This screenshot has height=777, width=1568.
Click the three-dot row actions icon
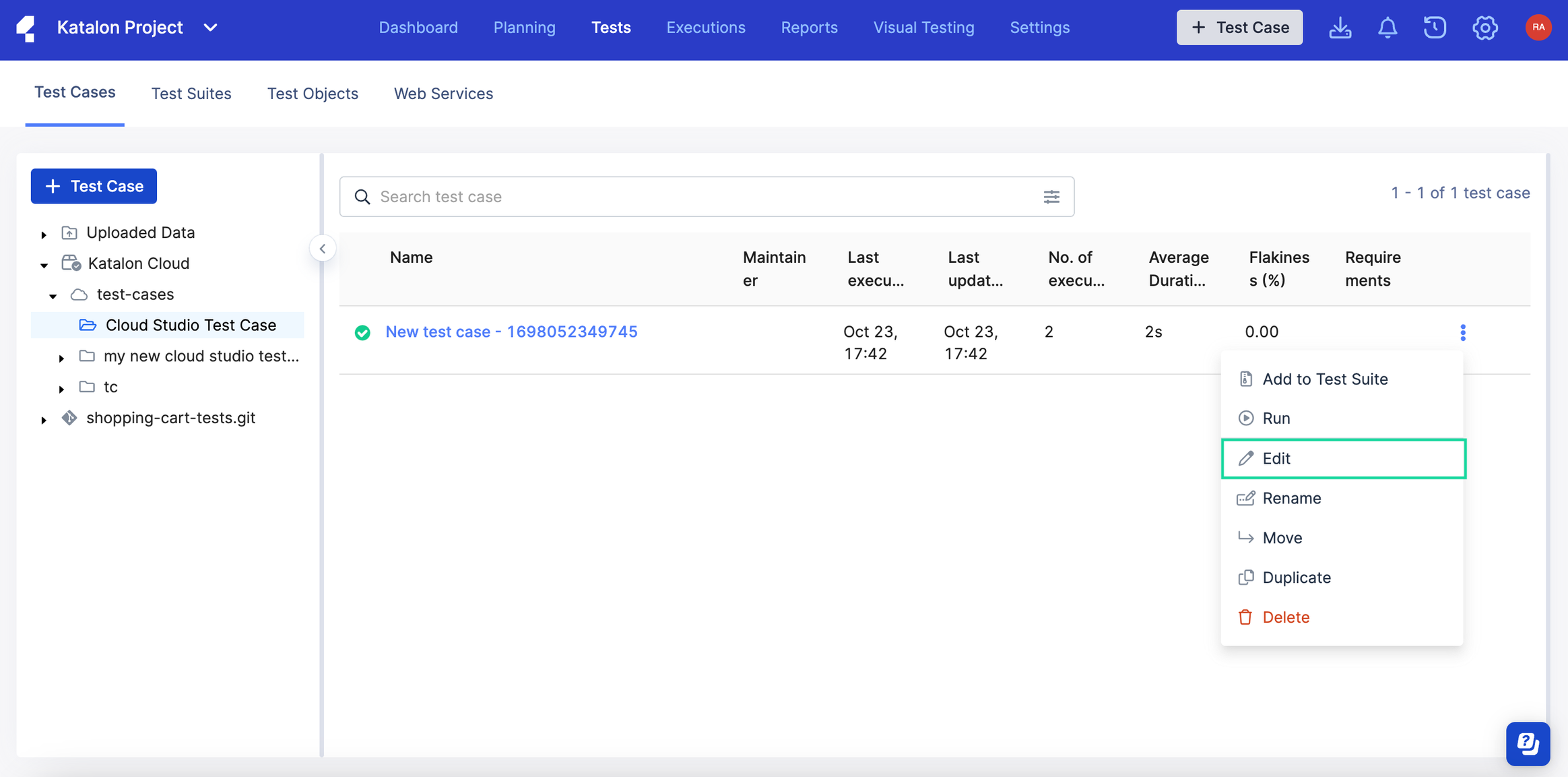pyautogui.click(x=1462, y=332)
